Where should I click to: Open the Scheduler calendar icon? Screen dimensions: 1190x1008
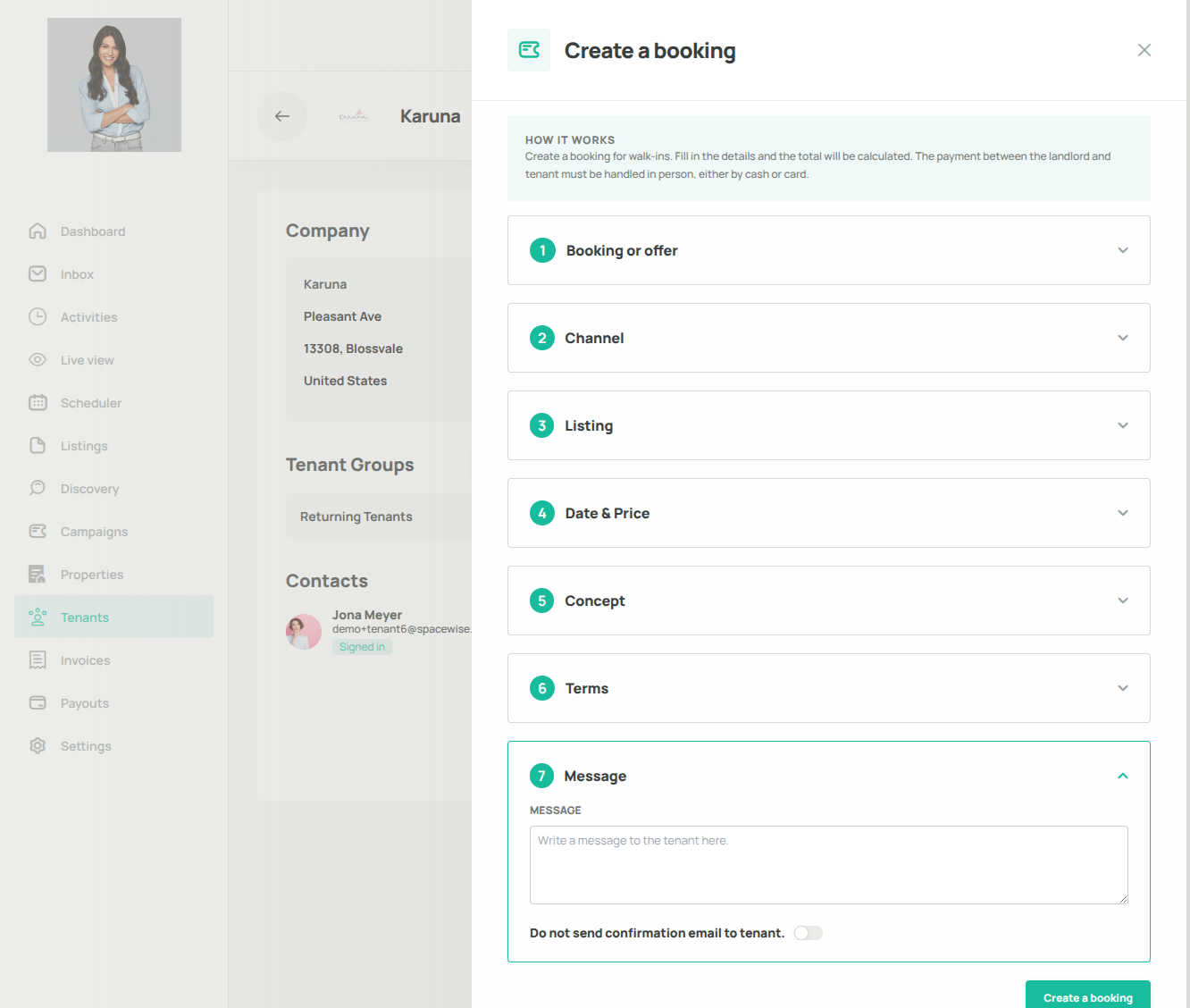(38, 403)
